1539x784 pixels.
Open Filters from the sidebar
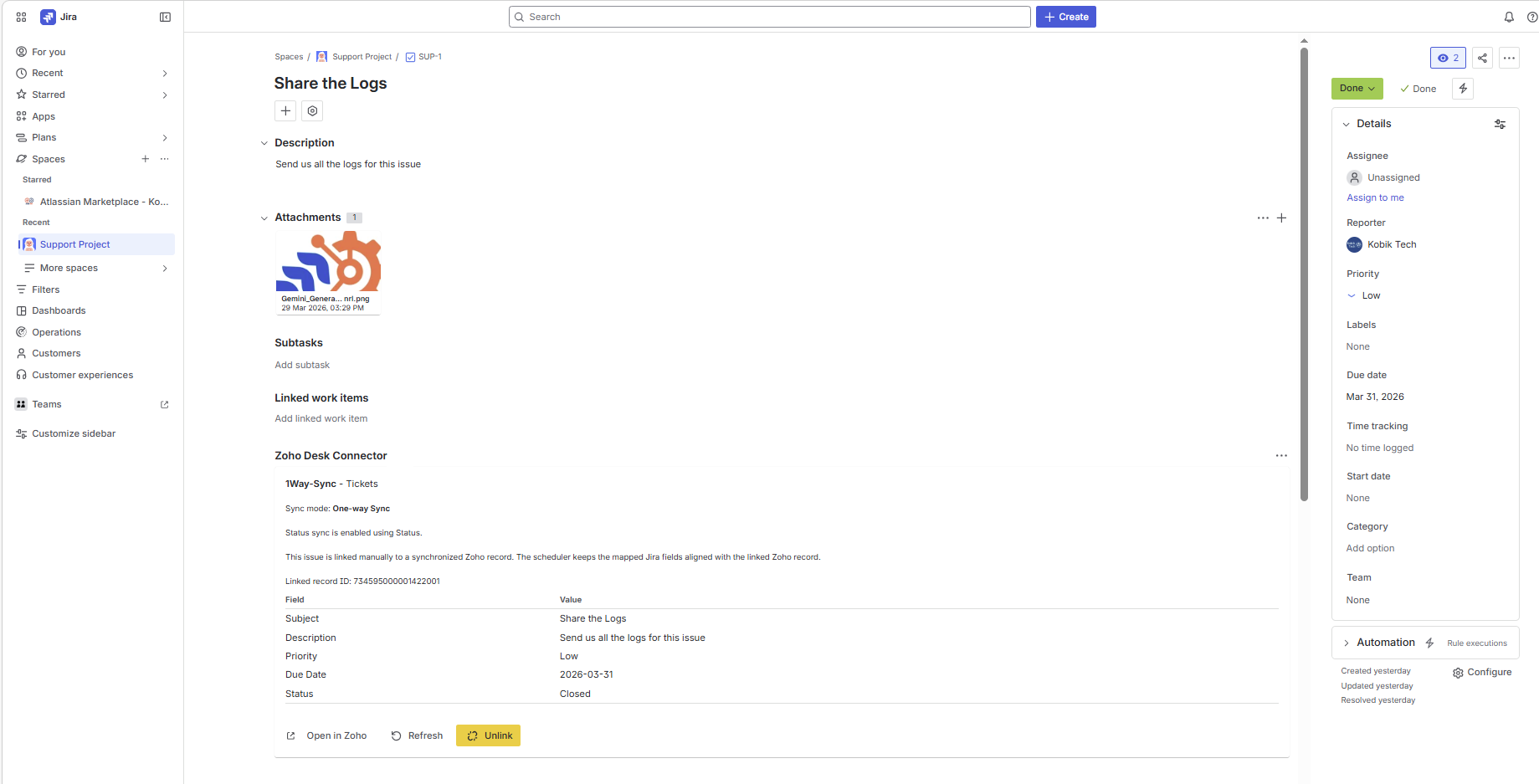45,289
